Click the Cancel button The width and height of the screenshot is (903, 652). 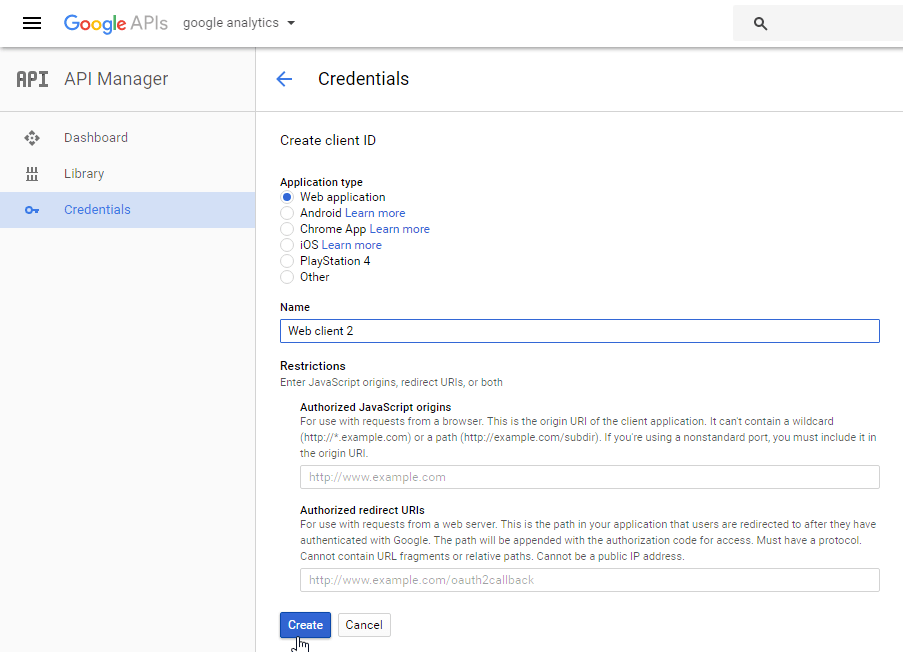(x=364, y=625)
